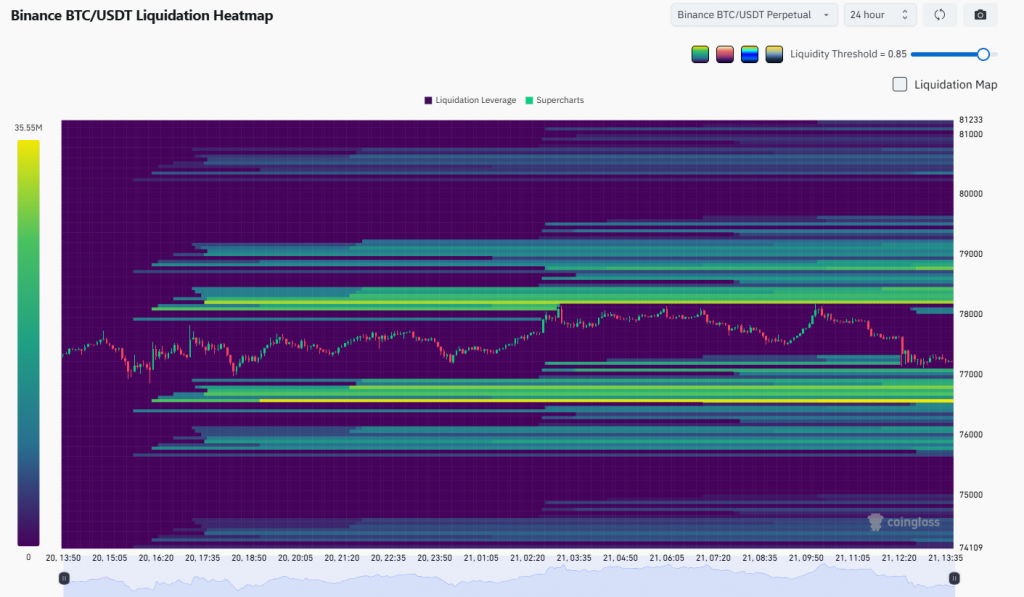This screenshot has height=597, width=1024.
Task: Select the green-yellow heatmap color scheme
Action: pyautogui.click(x=700, y=54)
